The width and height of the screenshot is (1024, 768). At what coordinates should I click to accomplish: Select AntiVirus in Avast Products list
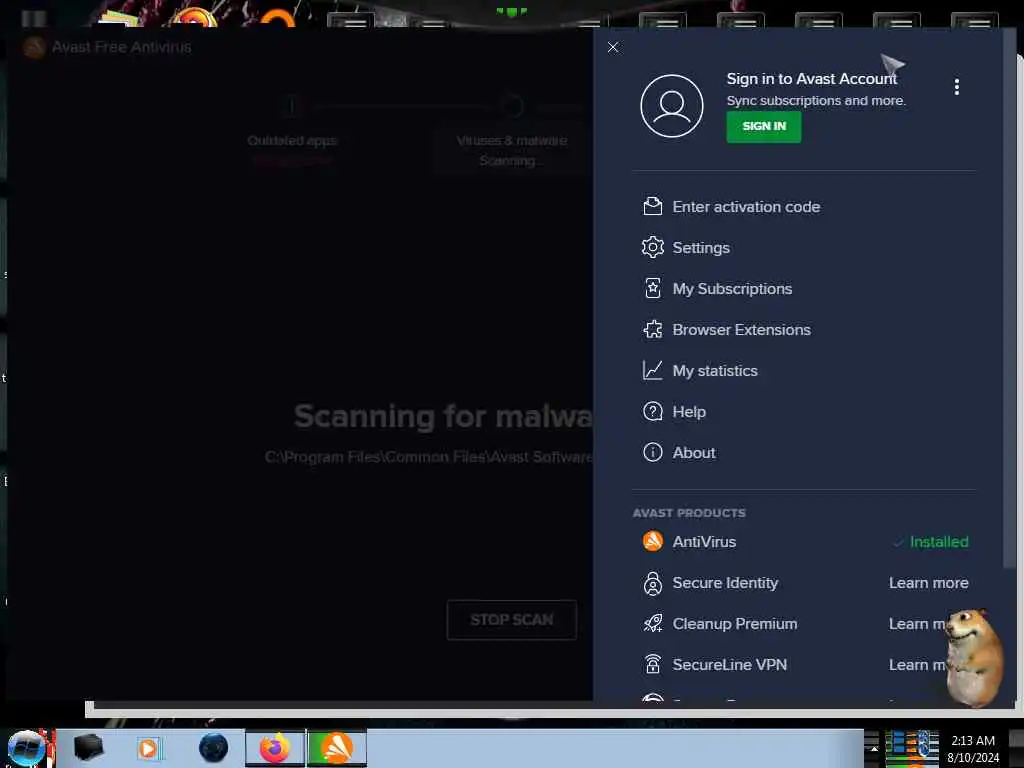[x=704, y=542]
